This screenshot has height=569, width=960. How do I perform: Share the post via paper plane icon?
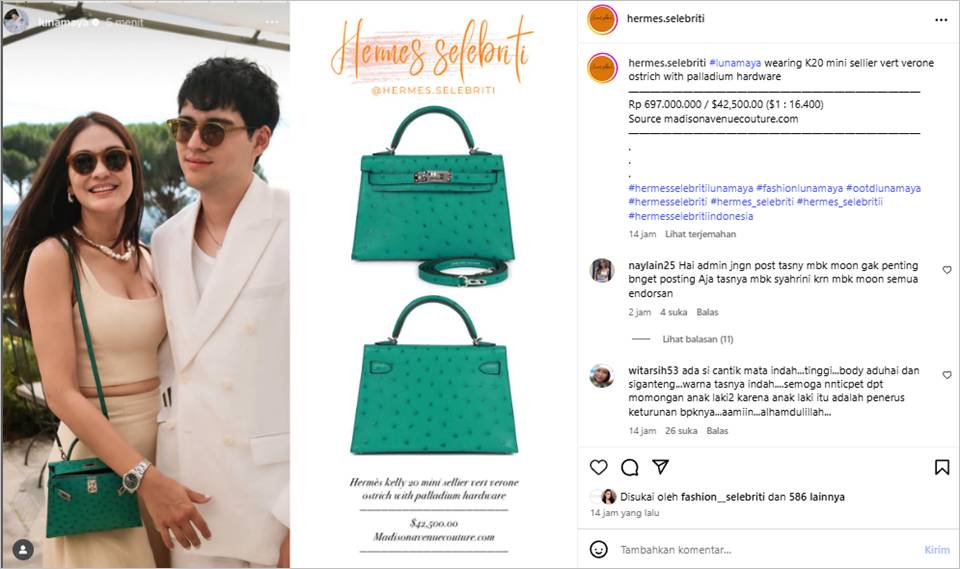click(660, 467)
